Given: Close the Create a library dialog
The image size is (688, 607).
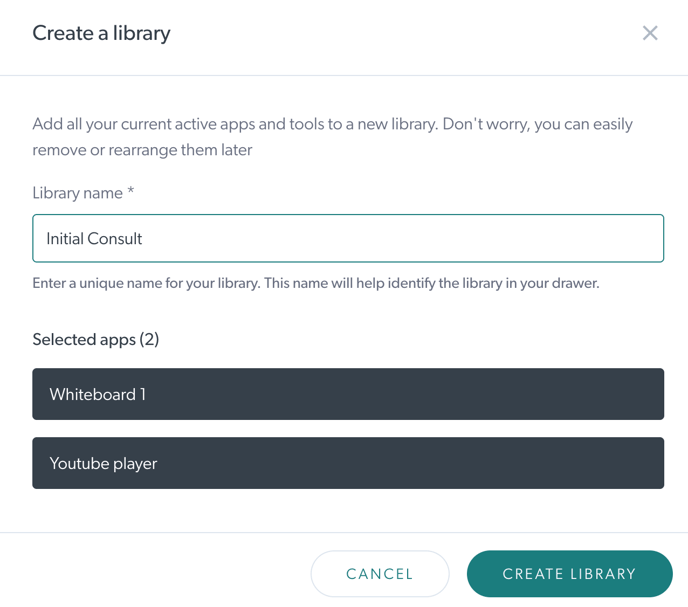Looking at the screenshot, I should [x=650, y=33].
